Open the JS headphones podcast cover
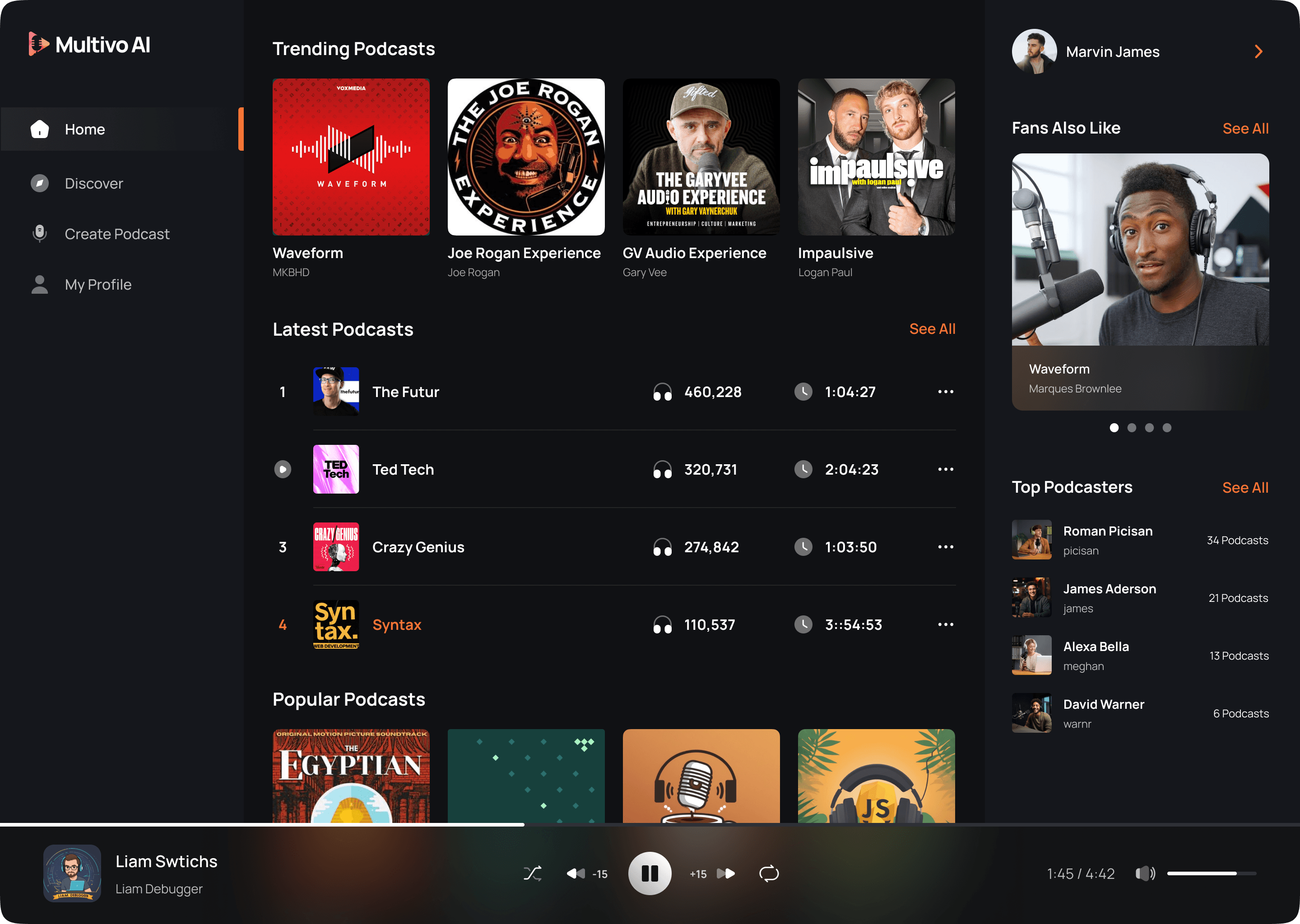This screenshot has width=1300, height=924. tap(877, 776)
